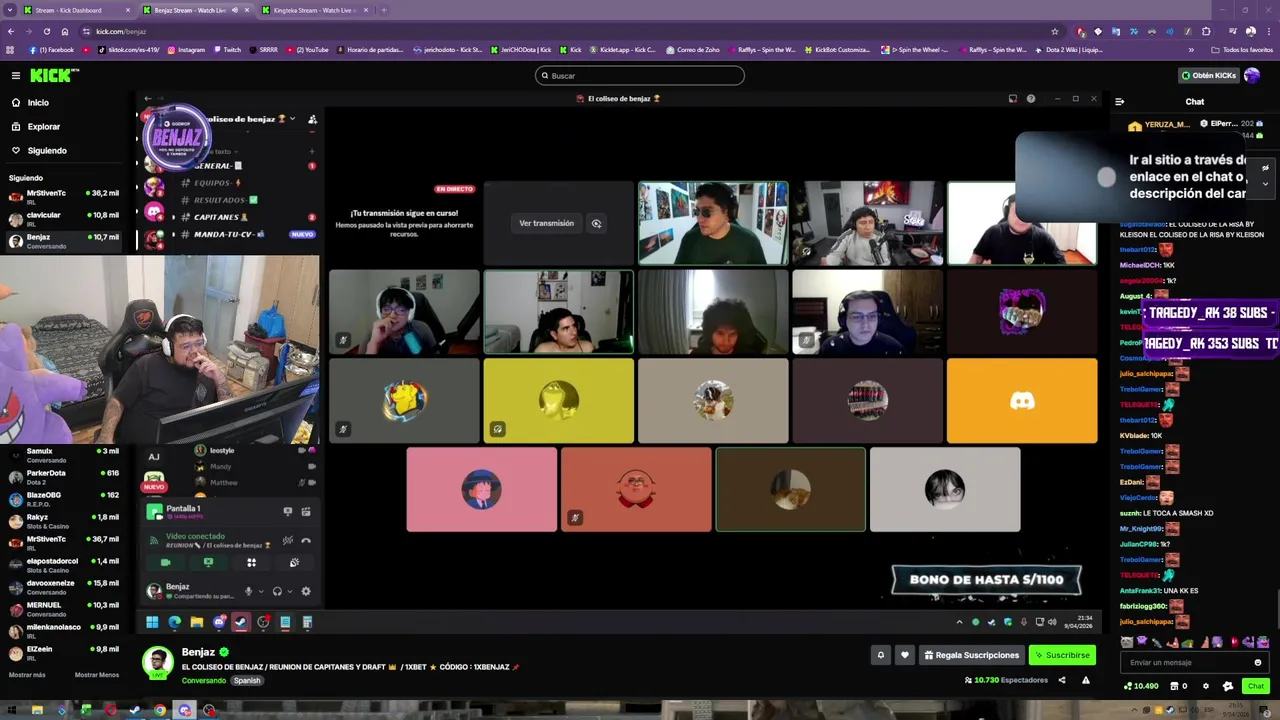Image resolution: width=1280 pixels, height=720 pixels.
Task: Open the emoji picker in chat input
Action: pos(1258,662)
